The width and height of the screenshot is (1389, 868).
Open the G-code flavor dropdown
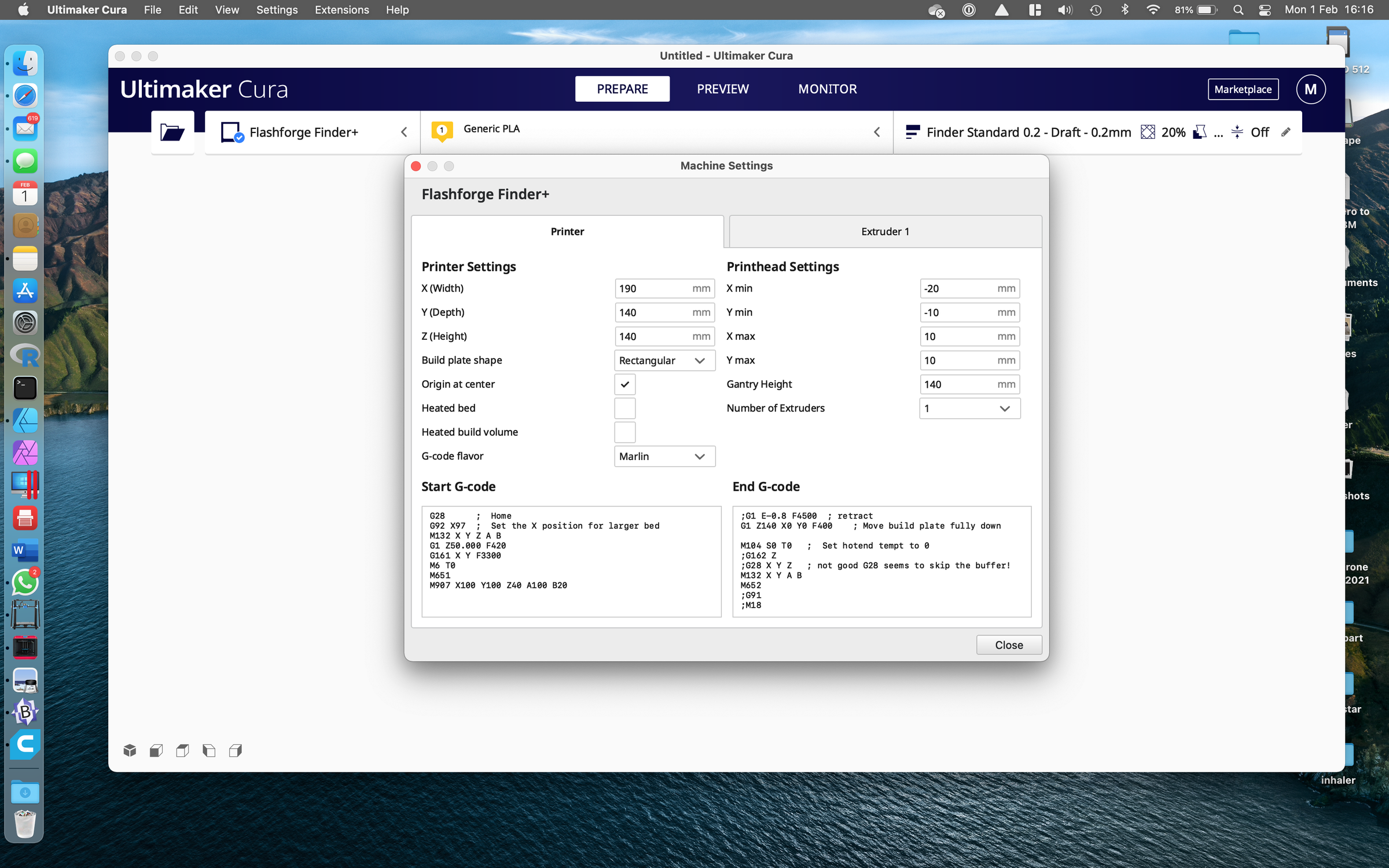tap(664, 457)
